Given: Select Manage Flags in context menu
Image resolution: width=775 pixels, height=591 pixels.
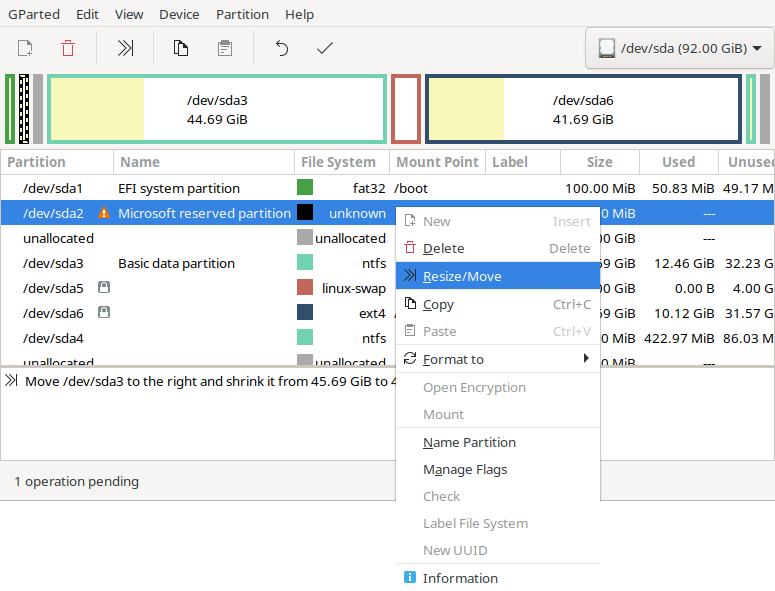Looking at the screenshot, I should [465, 469].
